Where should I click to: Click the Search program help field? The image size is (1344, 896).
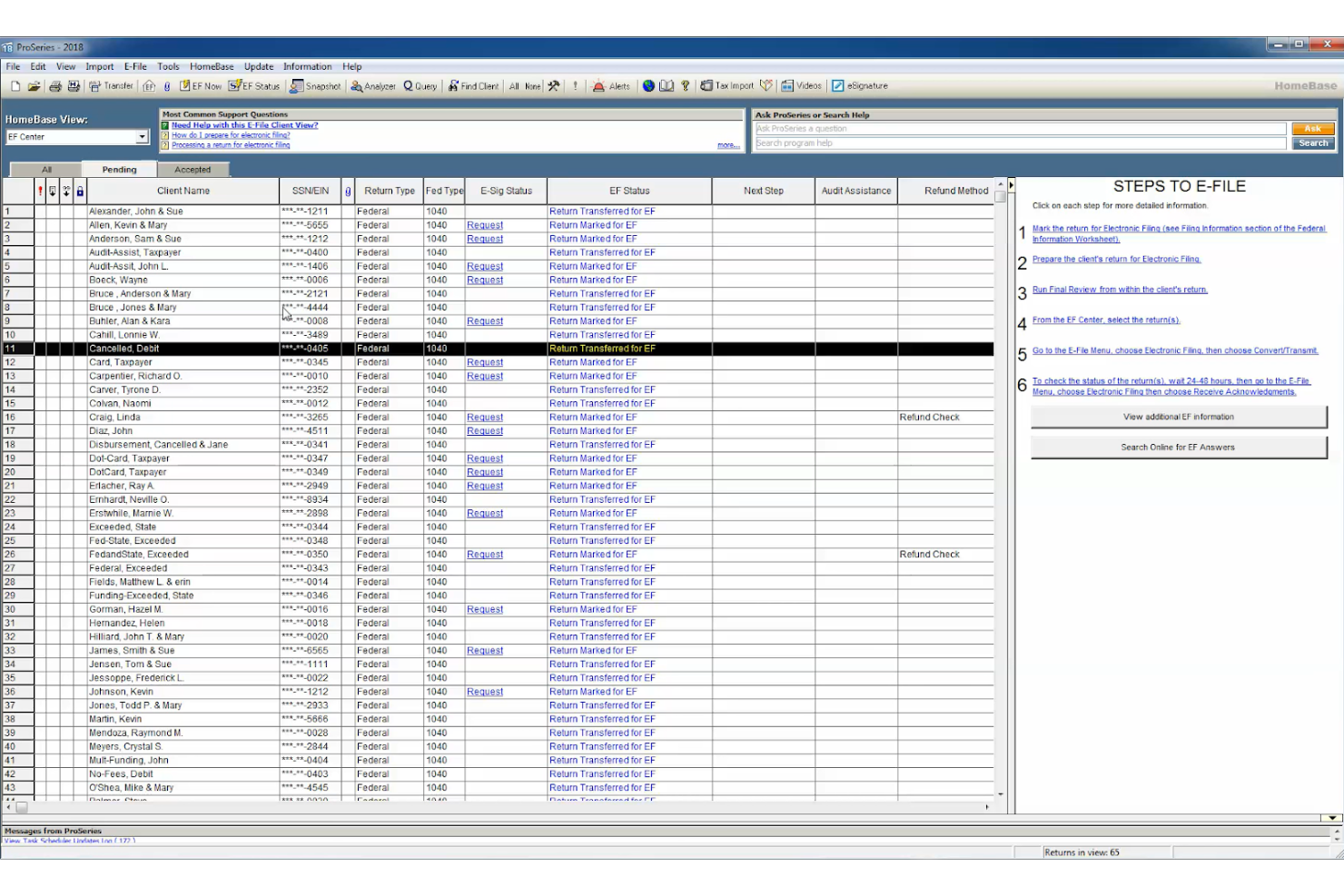coord(1021,143)
